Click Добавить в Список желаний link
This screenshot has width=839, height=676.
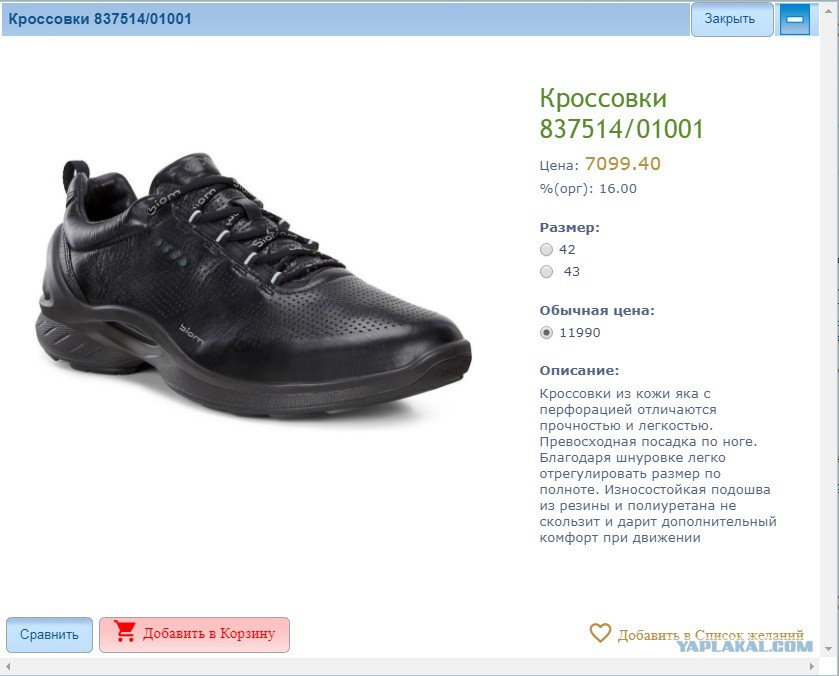pos(711,635)
